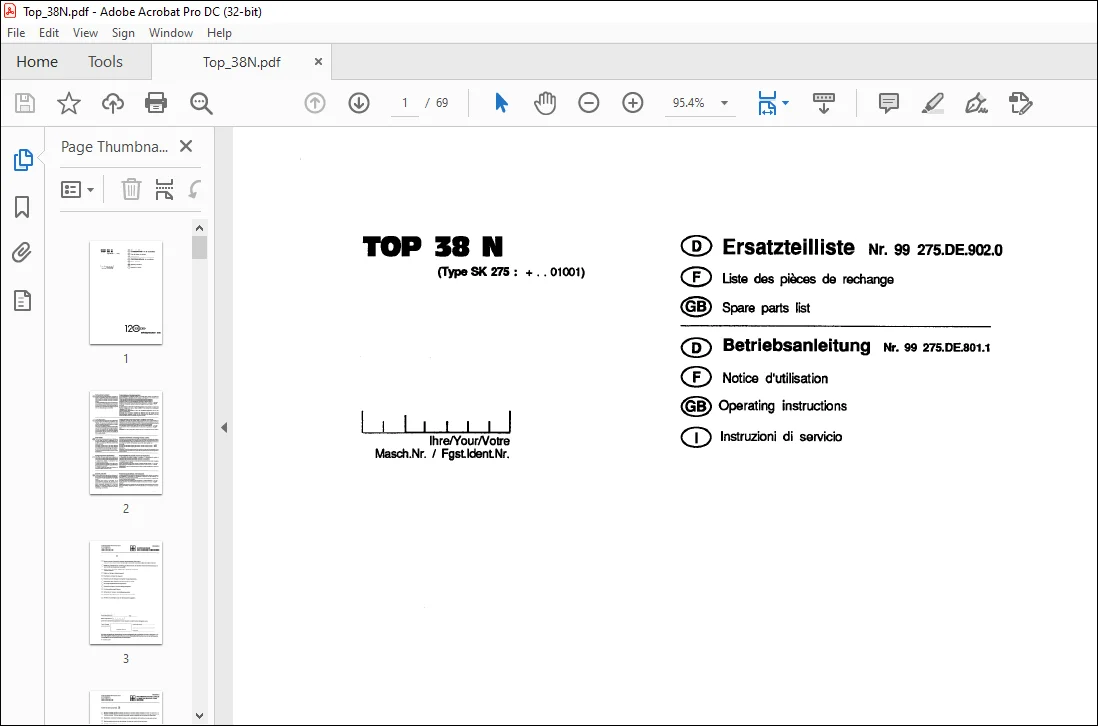Click the Add comment sticky note icon
This screenshot has height=726, width=1098.
889,103
